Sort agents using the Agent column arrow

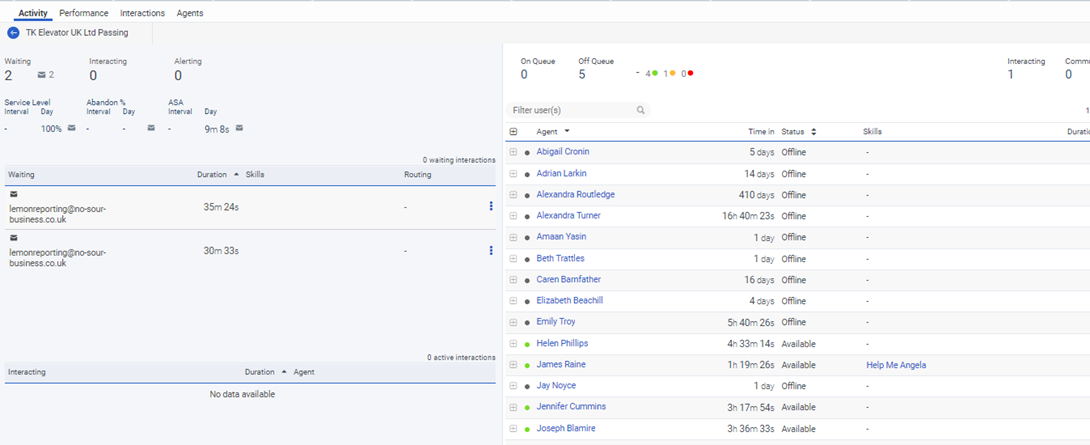(567, 132)
